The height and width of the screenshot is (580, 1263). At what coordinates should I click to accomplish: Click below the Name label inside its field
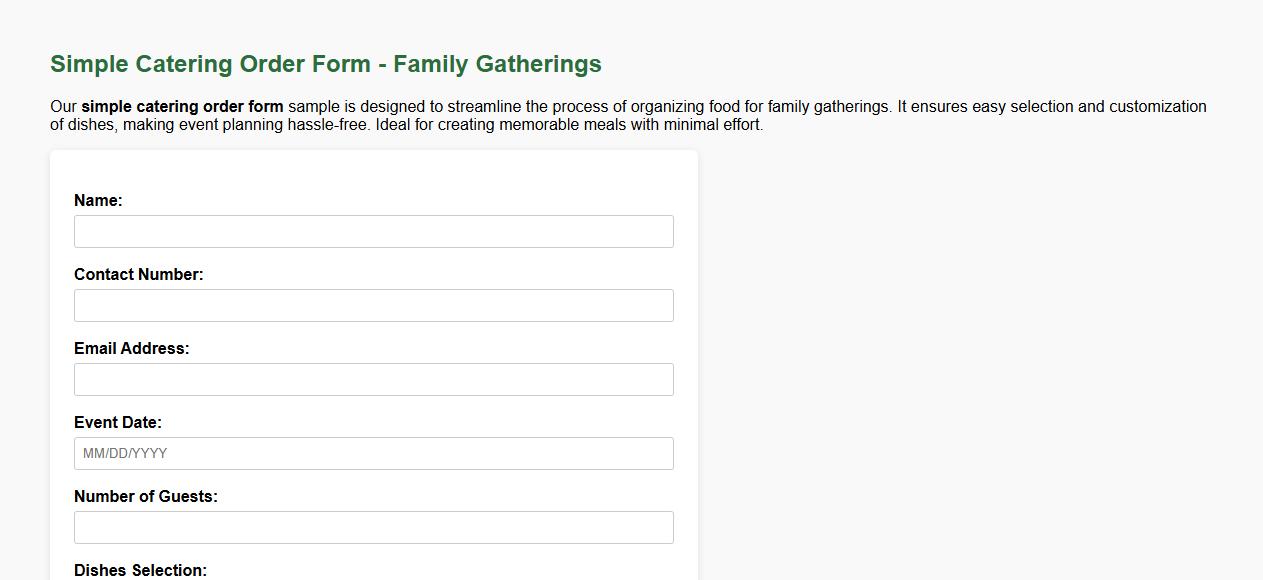[x=373, y=231]
